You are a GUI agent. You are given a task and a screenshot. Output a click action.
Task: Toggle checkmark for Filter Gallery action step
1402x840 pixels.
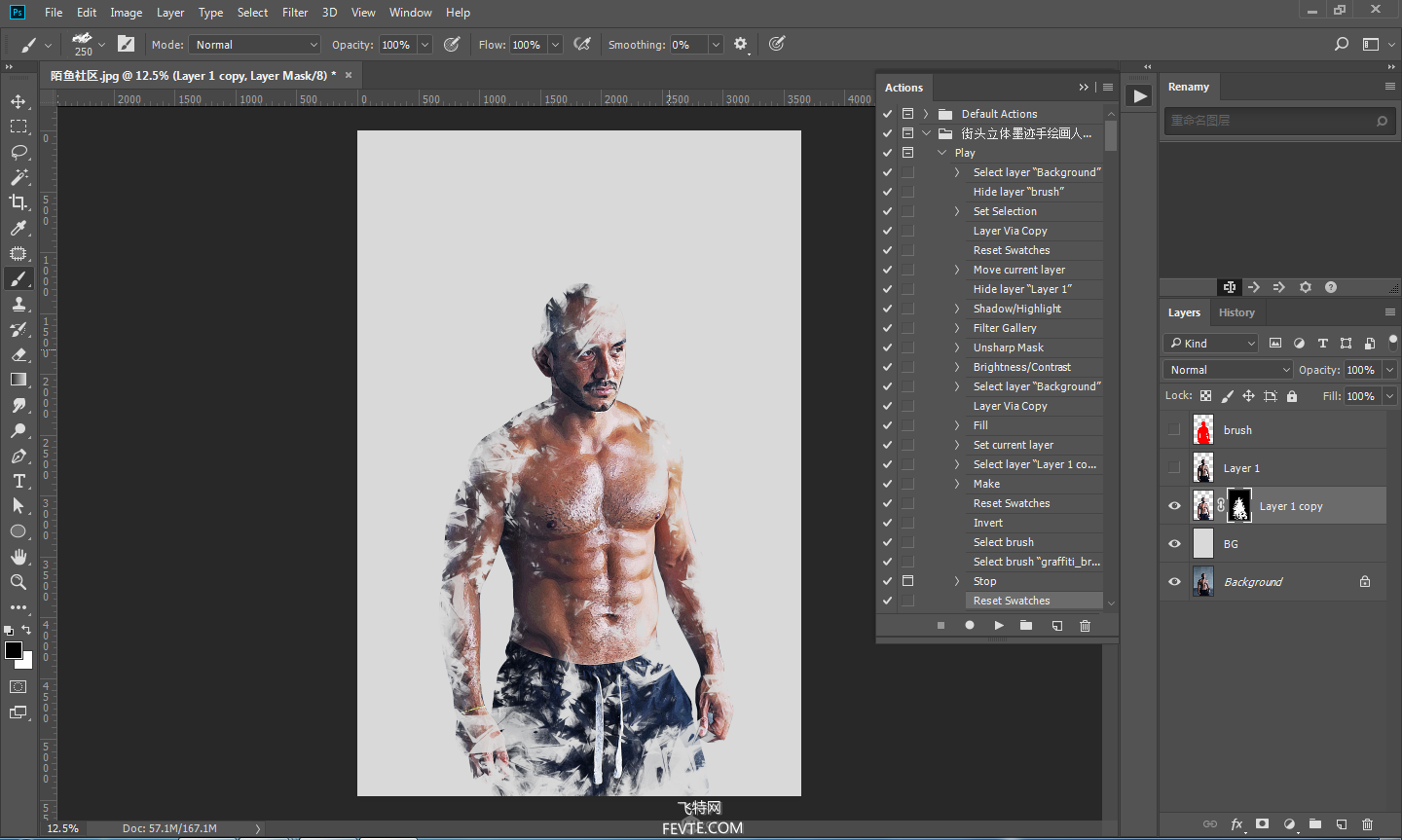tap(887, 328)
